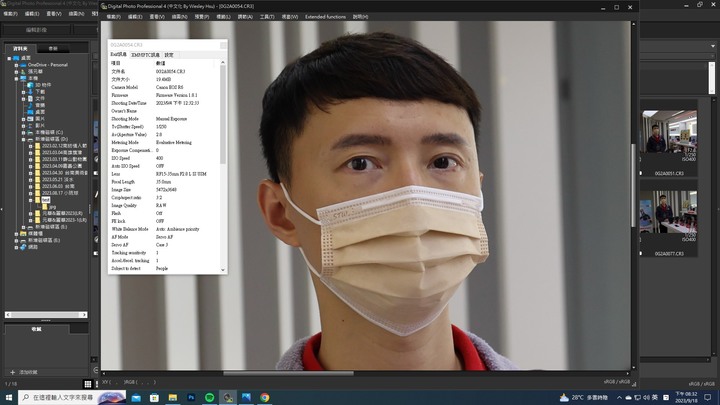Open File Explorer from taskbar
The width and height of the screenshot is (720, 405).
pos(173,398)
